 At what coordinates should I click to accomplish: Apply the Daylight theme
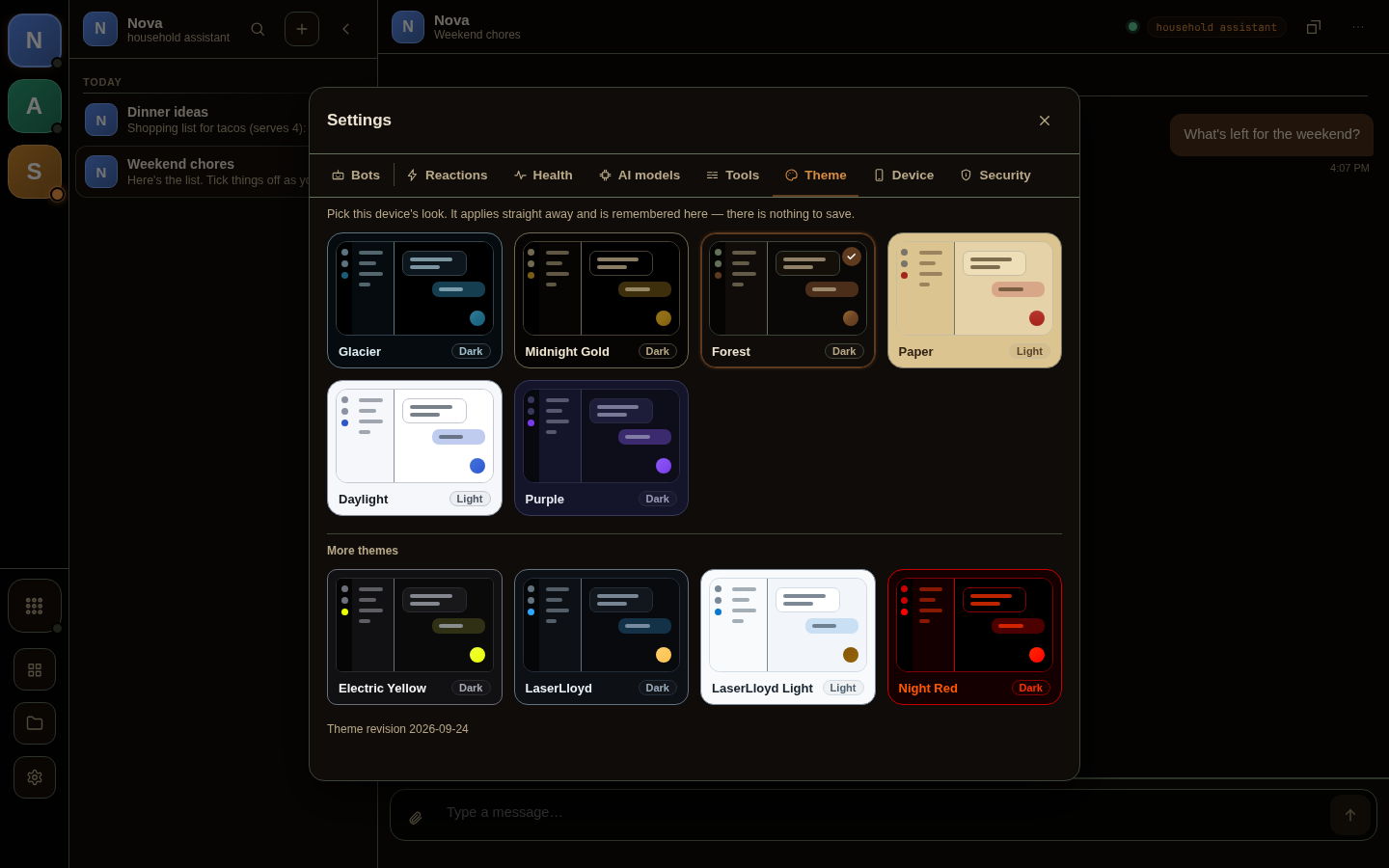tap(415, 448)
